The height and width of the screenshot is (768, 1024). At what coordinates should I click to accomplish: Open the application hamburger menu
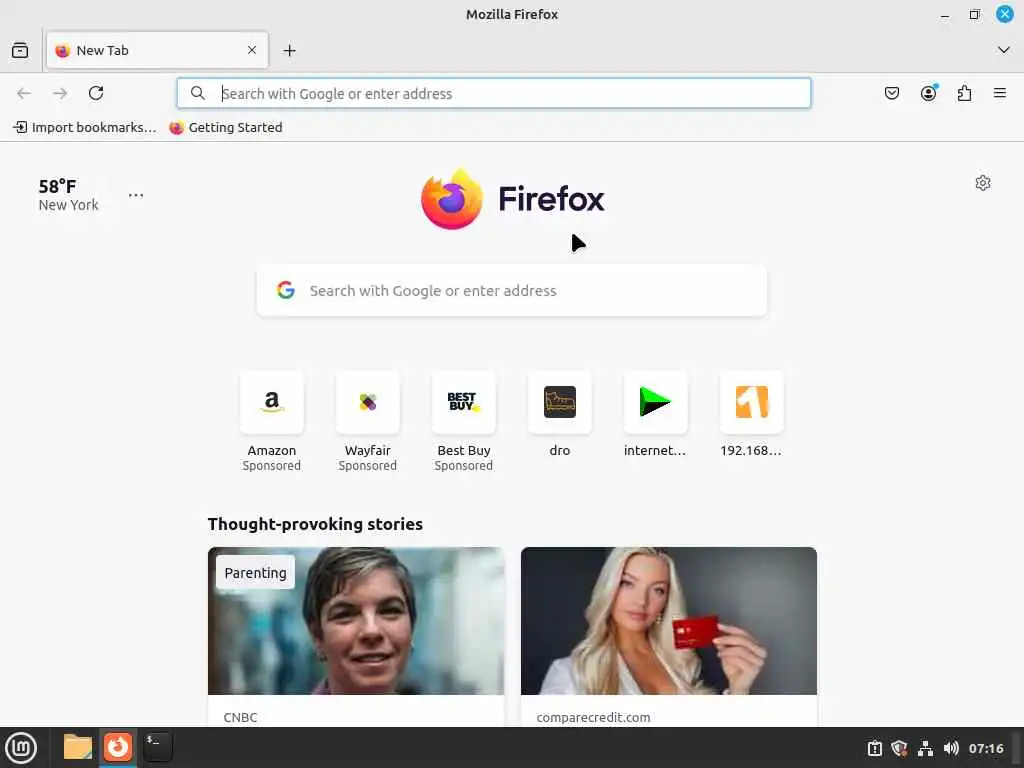coord(1000,93)
